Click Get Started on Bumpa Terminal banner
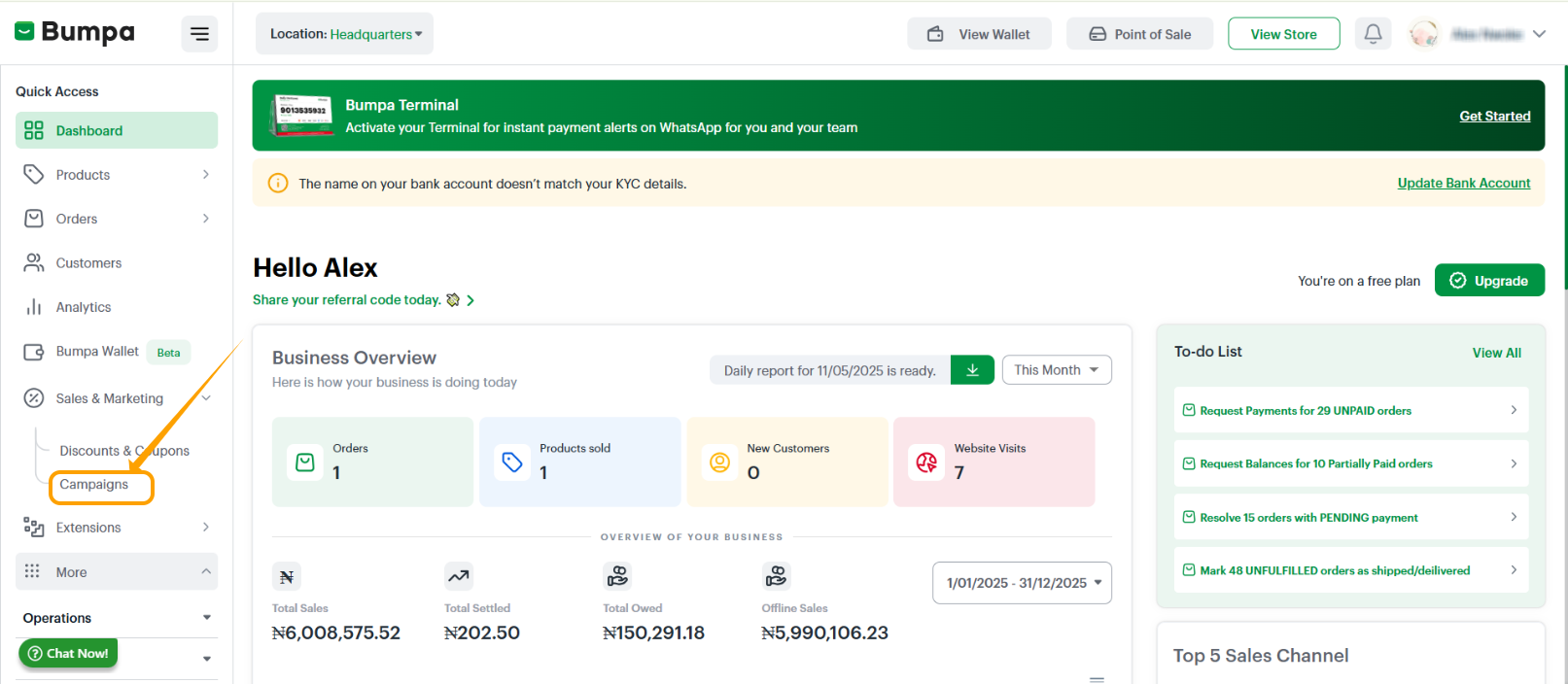Image resolution: width=1568 pixels, height=684 pixels. 1495,116
